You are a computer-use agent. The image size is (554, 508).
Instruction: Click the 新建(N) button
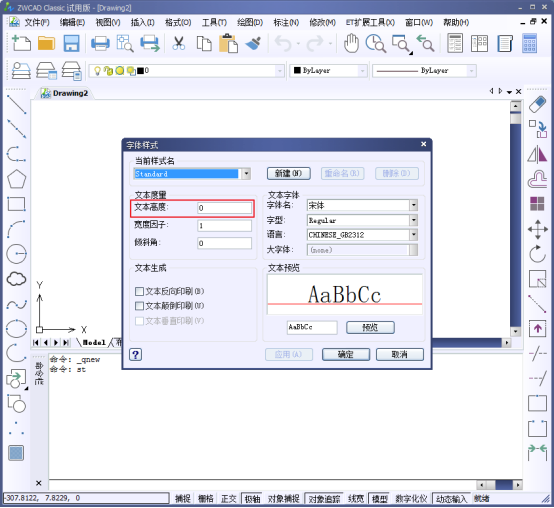(289, 173)
